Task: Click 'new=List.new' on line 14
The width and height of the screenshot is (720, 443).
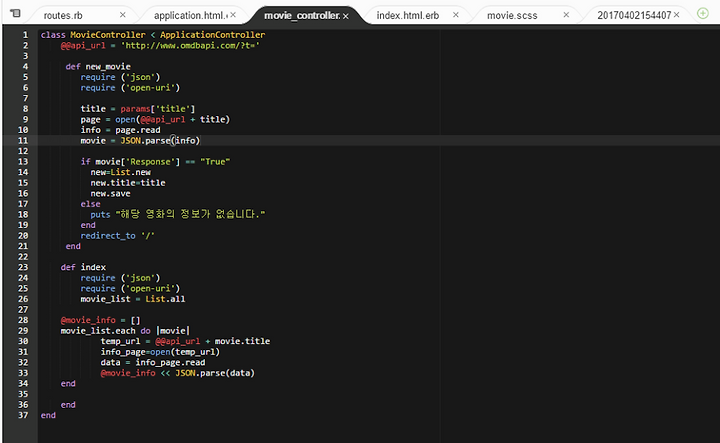Action: 120,172
